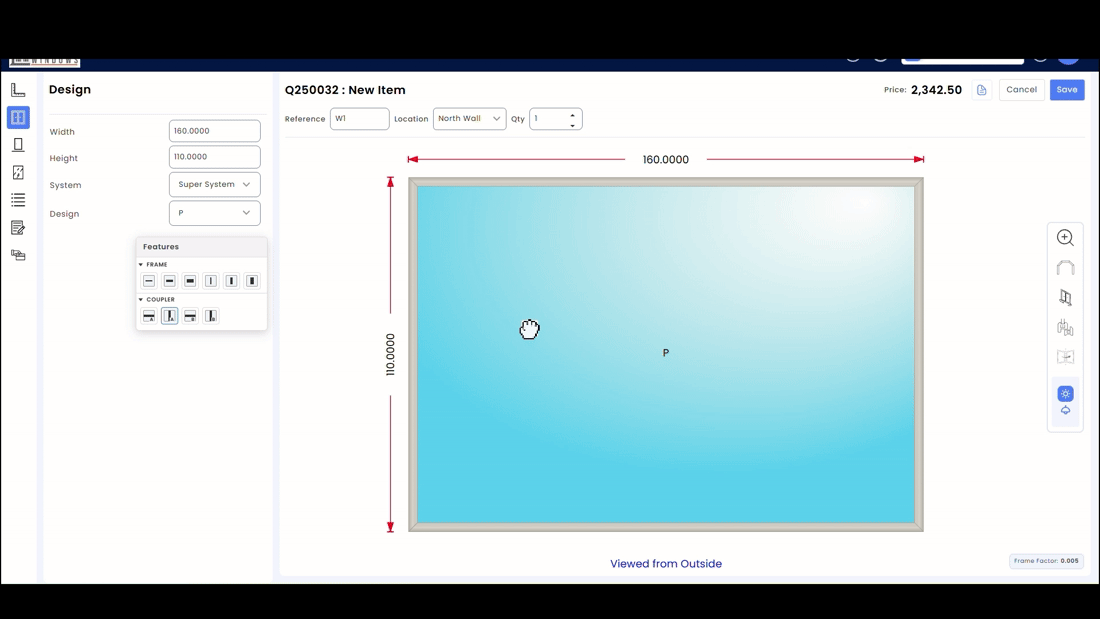The image size is (1100, 619).
Task: Add medium horizontal frame bar
Action: (x=169, y=281)
